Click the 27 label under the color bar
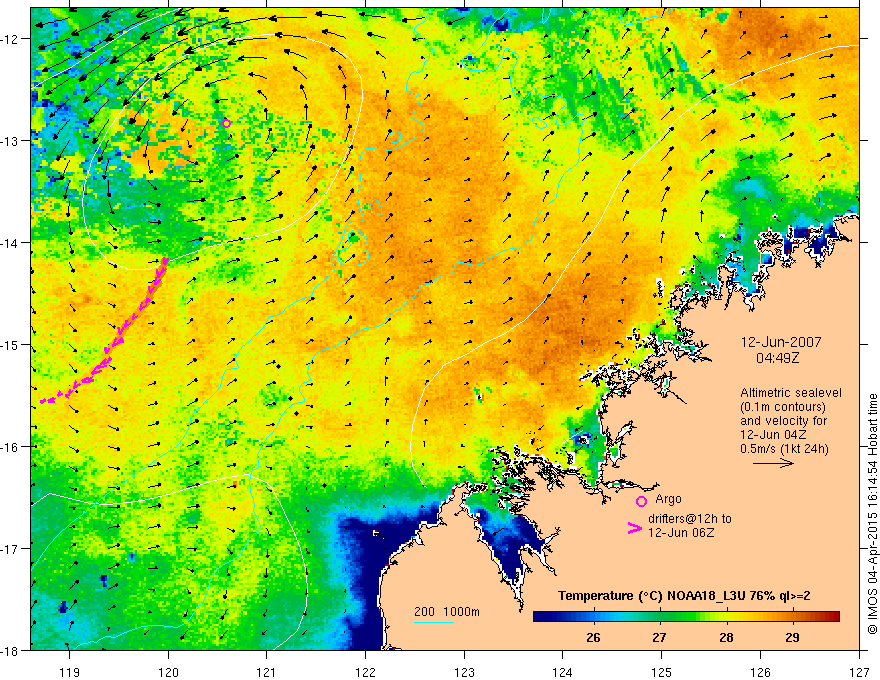Viewport: 880px width, 680px height. tap(659, 637)
